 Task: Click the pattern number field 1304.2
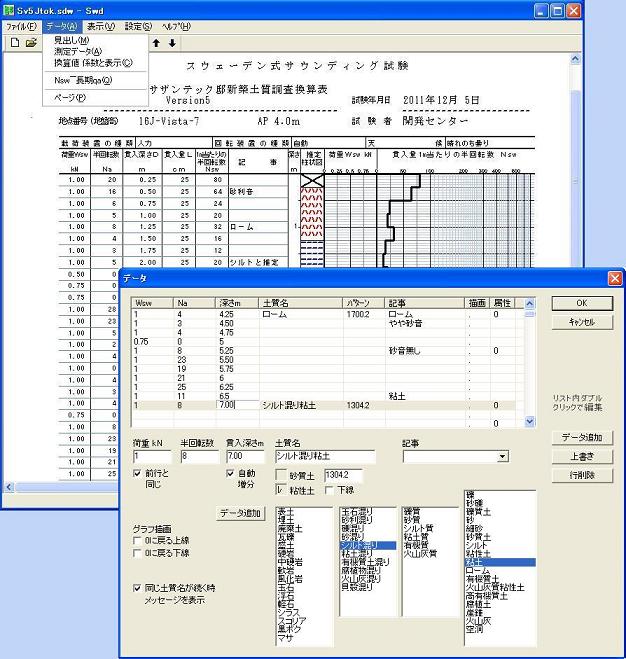pyautogui.click(x=343, y=475)
